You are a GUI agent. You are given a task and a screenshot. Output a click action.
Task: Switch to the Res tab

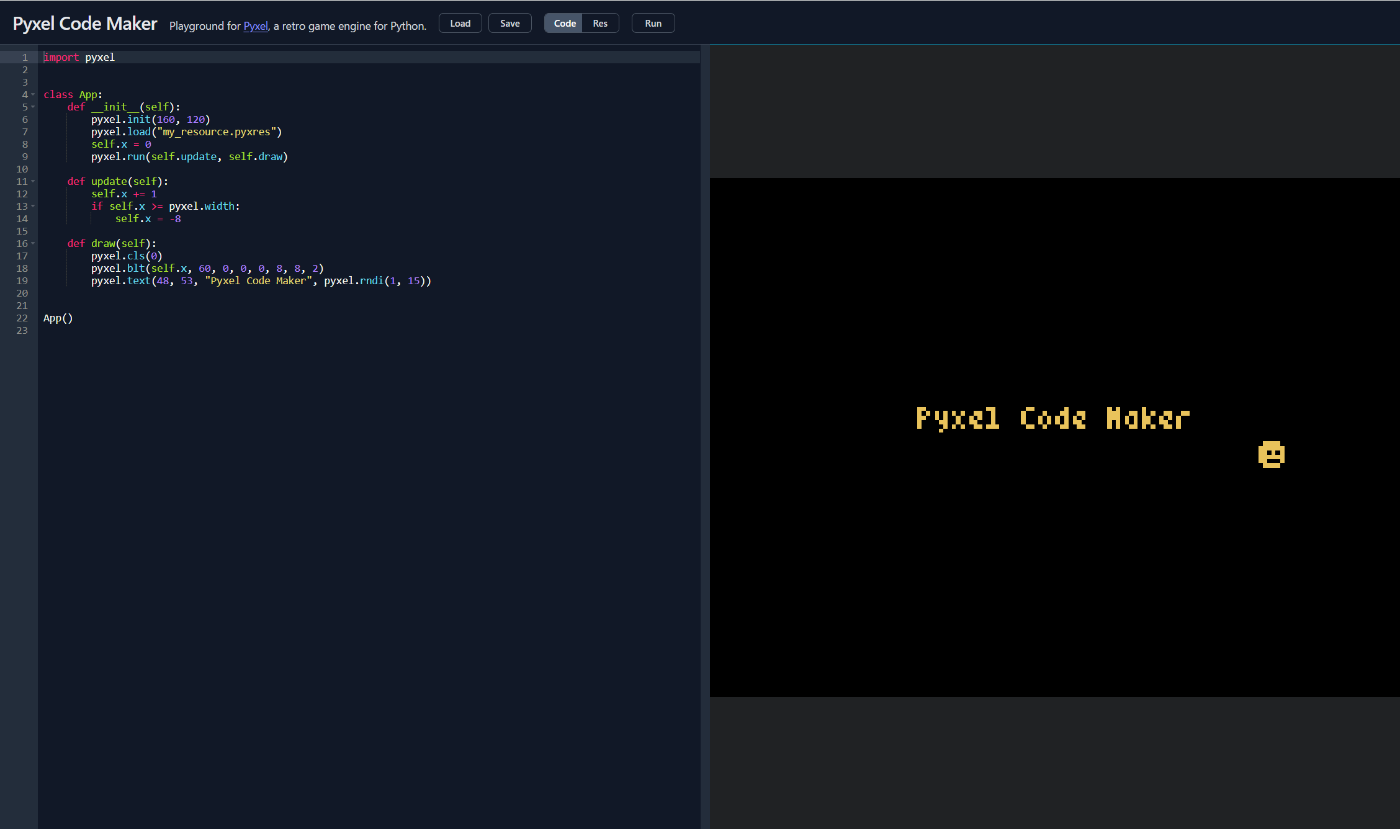tap(600, 23)
